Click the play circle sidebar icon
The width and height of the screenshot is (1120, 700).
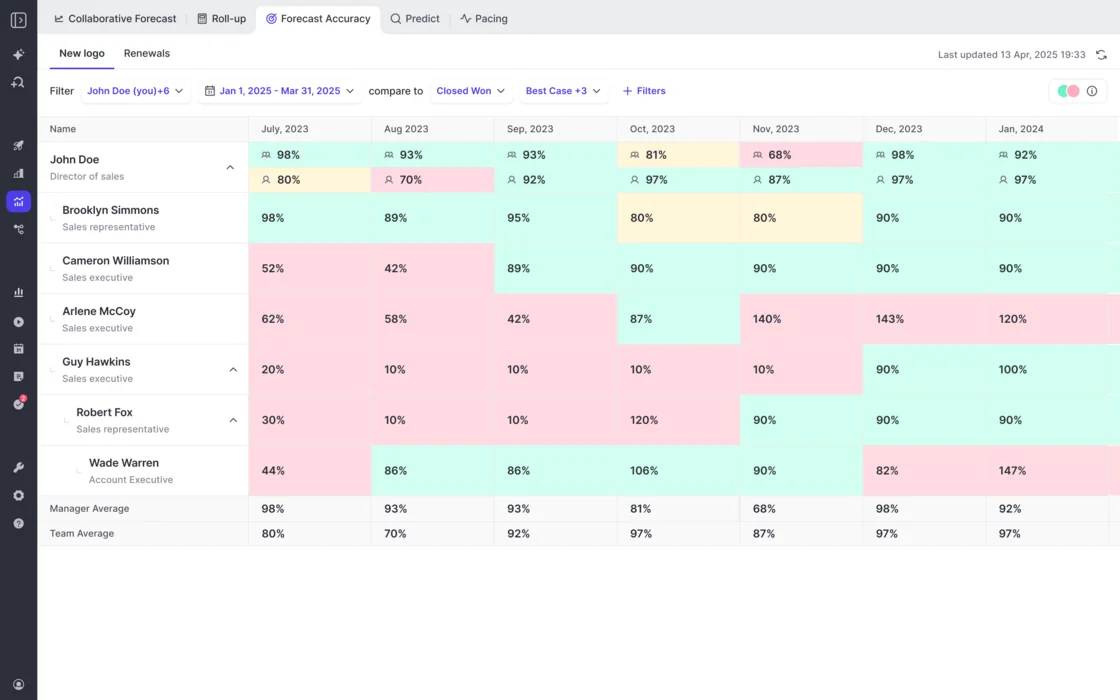pyautogui.click(x=19, y=322)
